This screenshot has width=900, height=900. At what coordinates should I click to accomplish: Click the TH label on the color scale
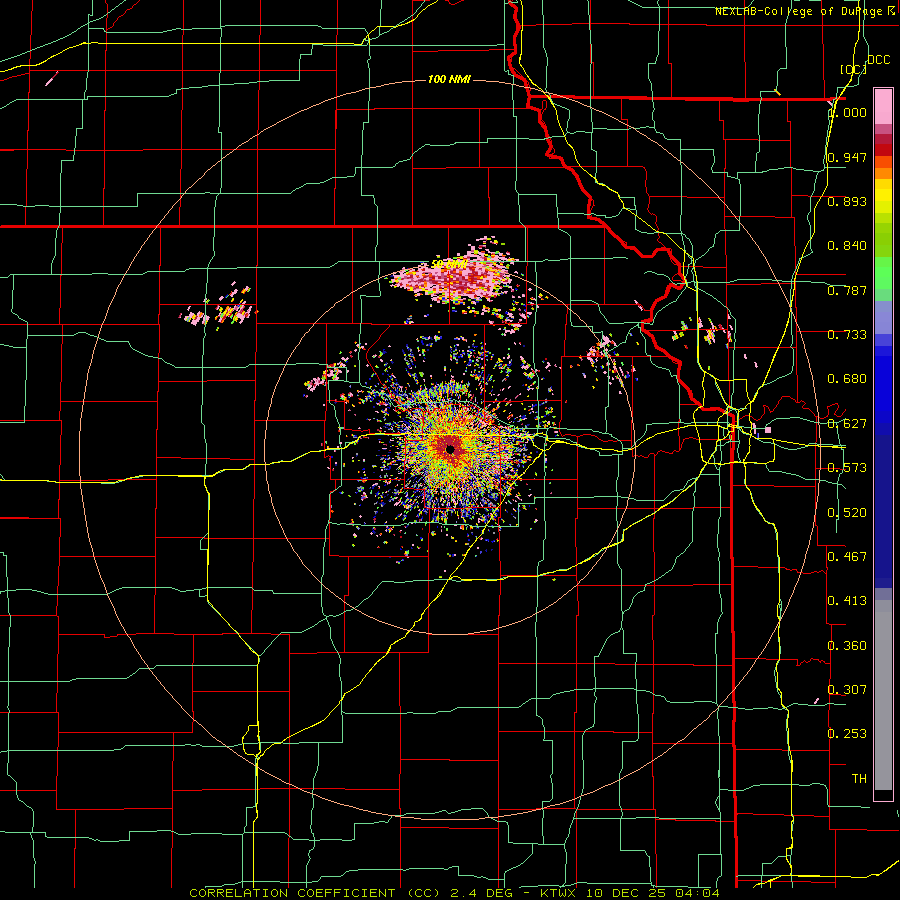pyautogui.click(x=859, y=779)
